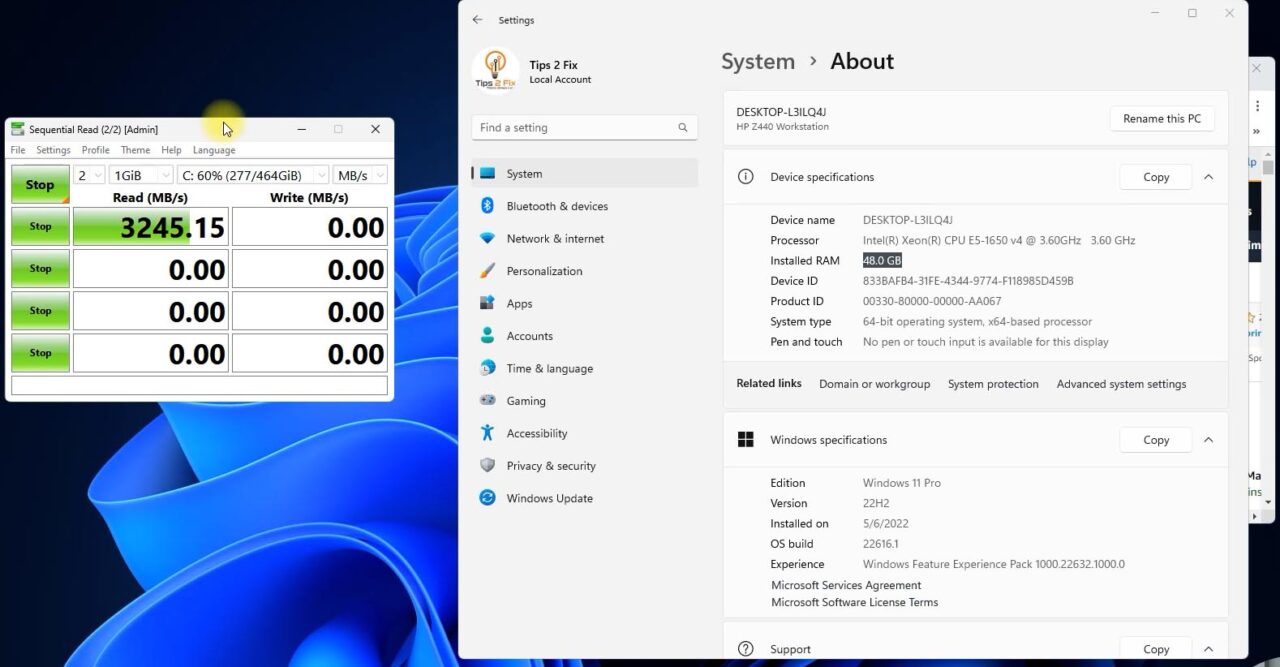Click the Windows specifications logo icon
Screen dimensions: 1280x667
coord(745,440)
